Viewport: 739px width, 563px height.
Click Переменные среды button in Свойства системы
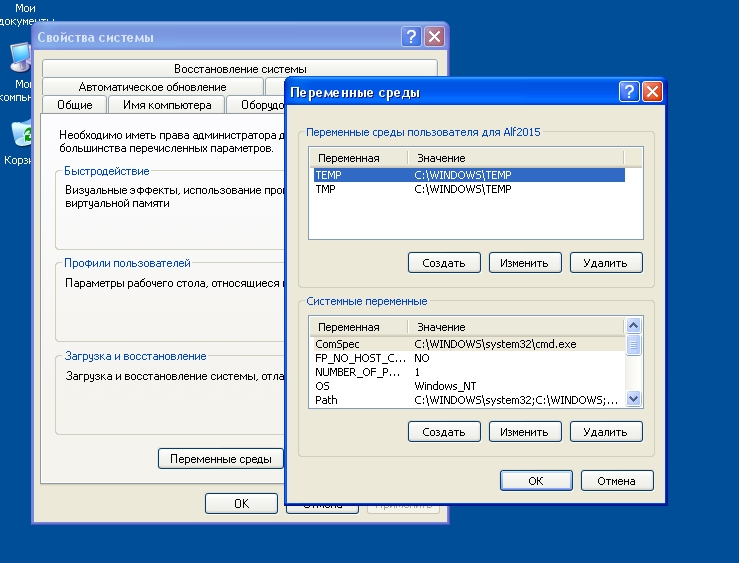point(221,458)
